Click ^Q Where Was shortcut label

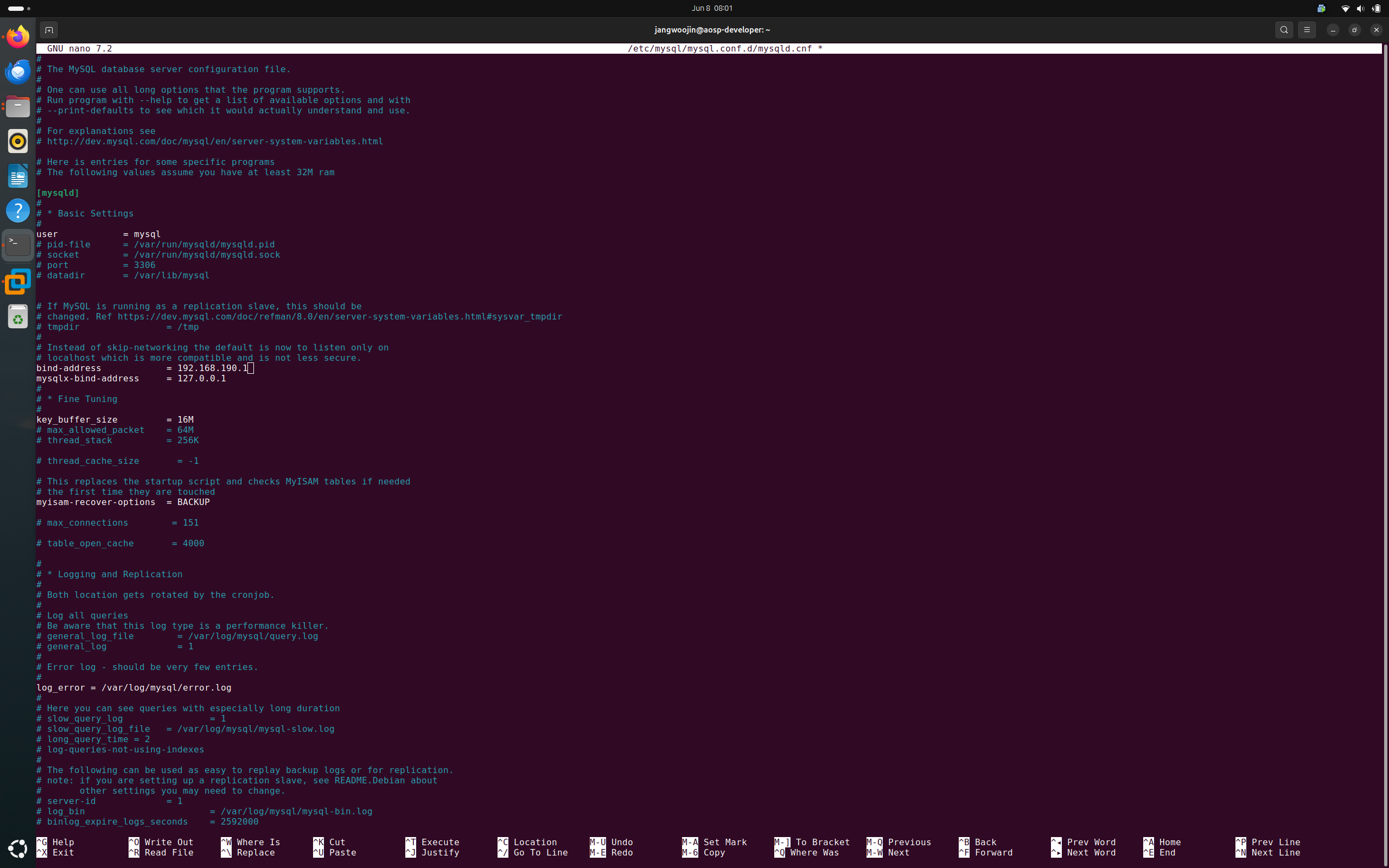tap(806, 852)
